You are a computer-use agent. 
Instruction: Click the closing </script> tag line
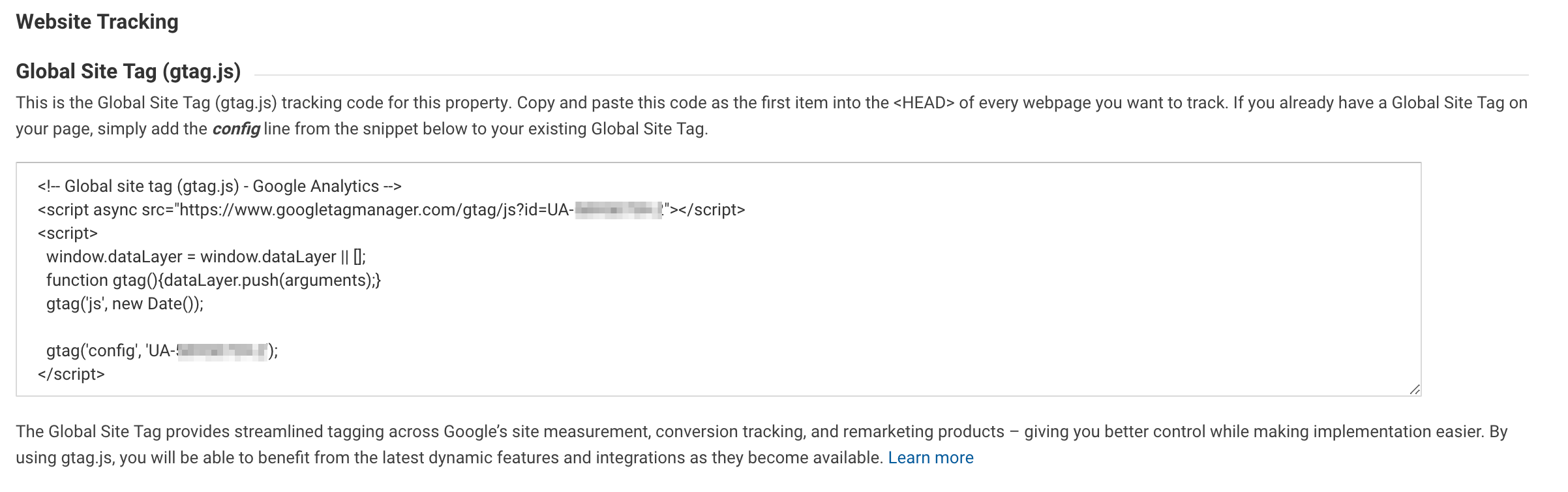click(71, 374)
